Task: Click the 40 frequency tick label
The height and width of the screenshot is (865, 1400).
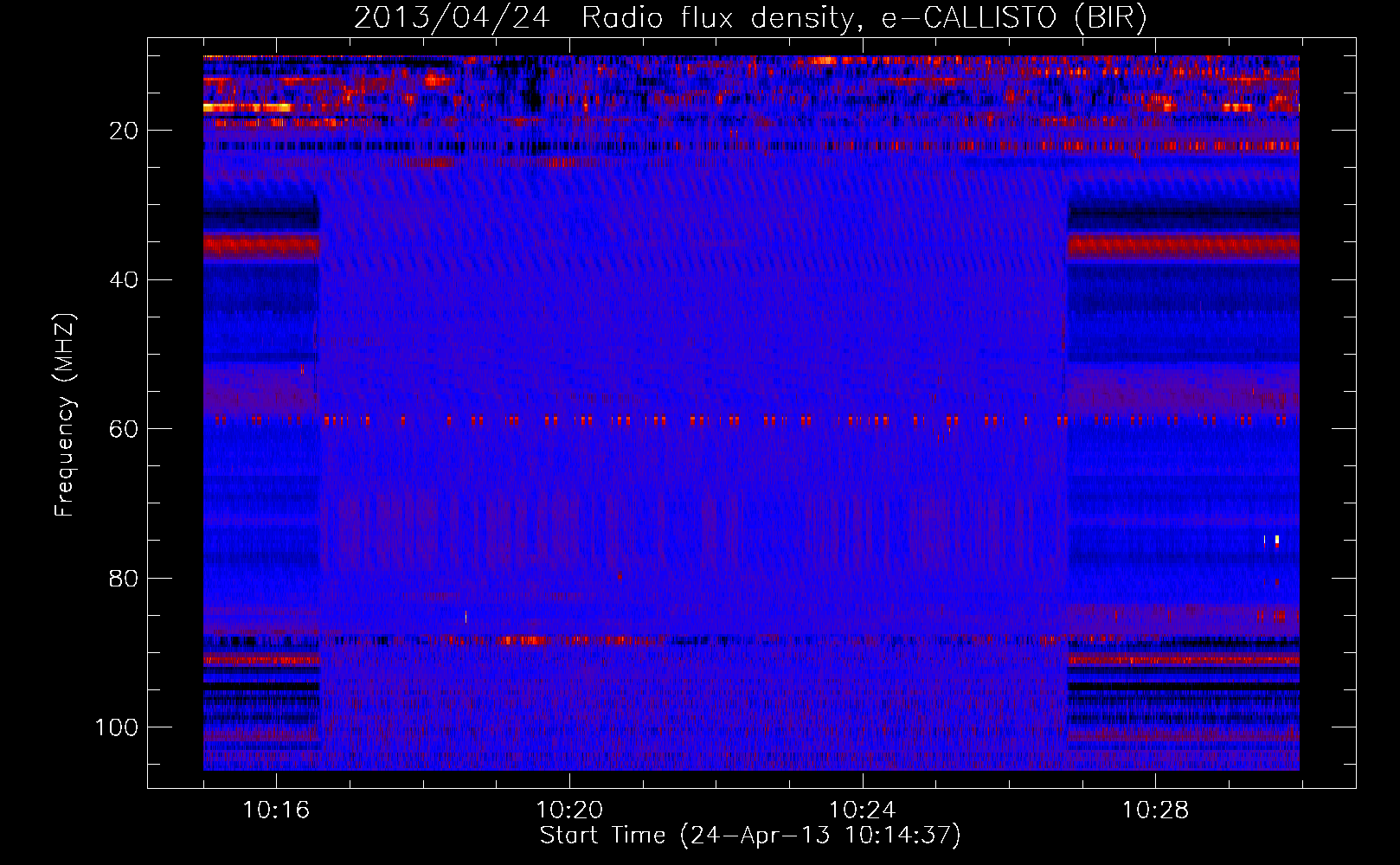Action: tap(124, 280)
